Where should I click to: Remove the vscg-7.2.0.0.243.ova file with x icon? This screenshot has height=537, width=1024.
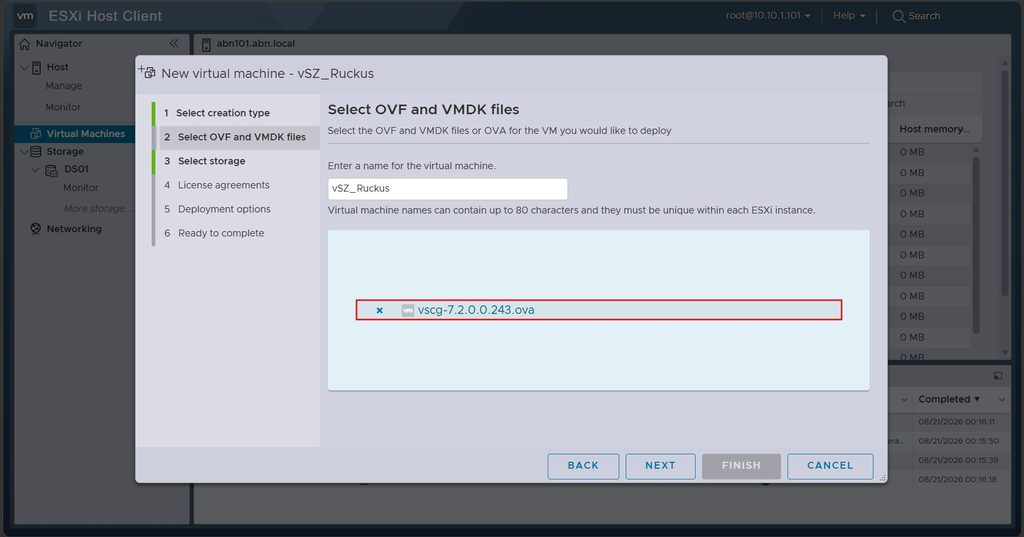(379, 310)
